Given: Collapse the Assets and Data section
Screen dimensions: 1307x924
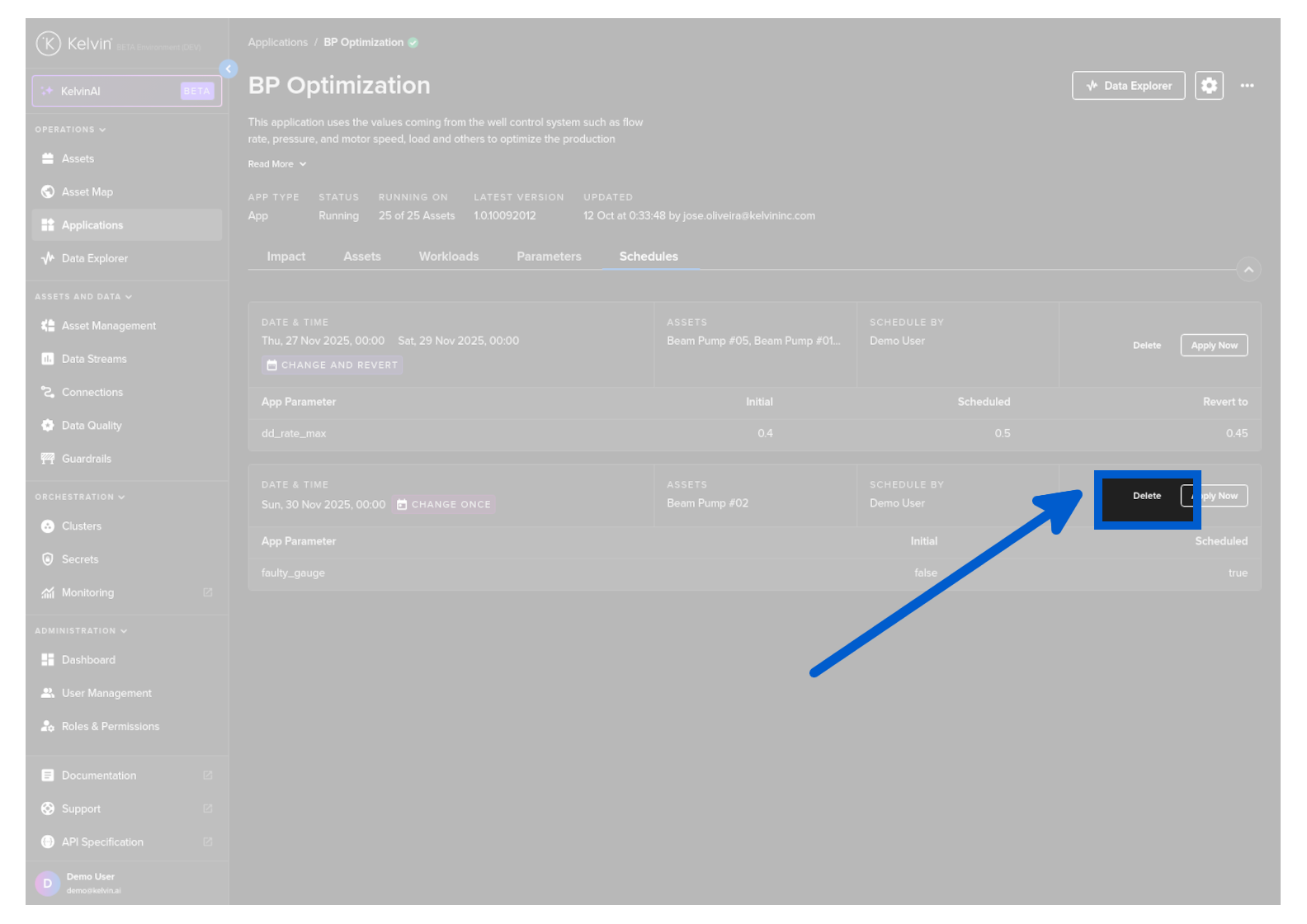Looking at the screenshot, I should click(x=83, y=297).
